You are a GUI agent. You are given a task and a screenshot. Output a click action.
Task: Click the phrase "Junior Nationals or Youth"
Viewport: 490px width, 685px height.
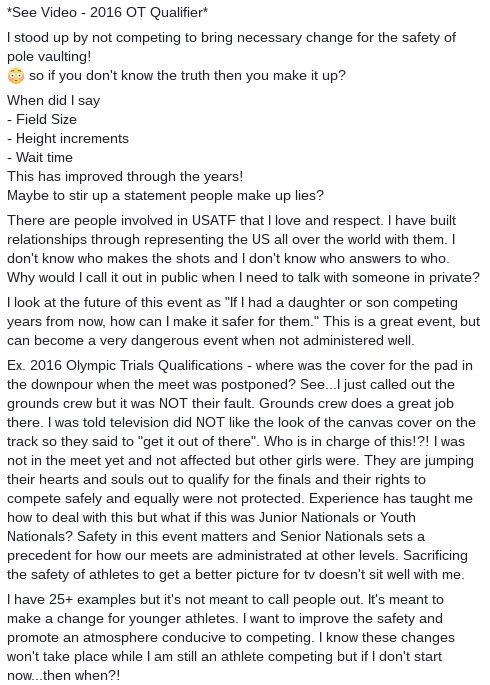(337, 518)
